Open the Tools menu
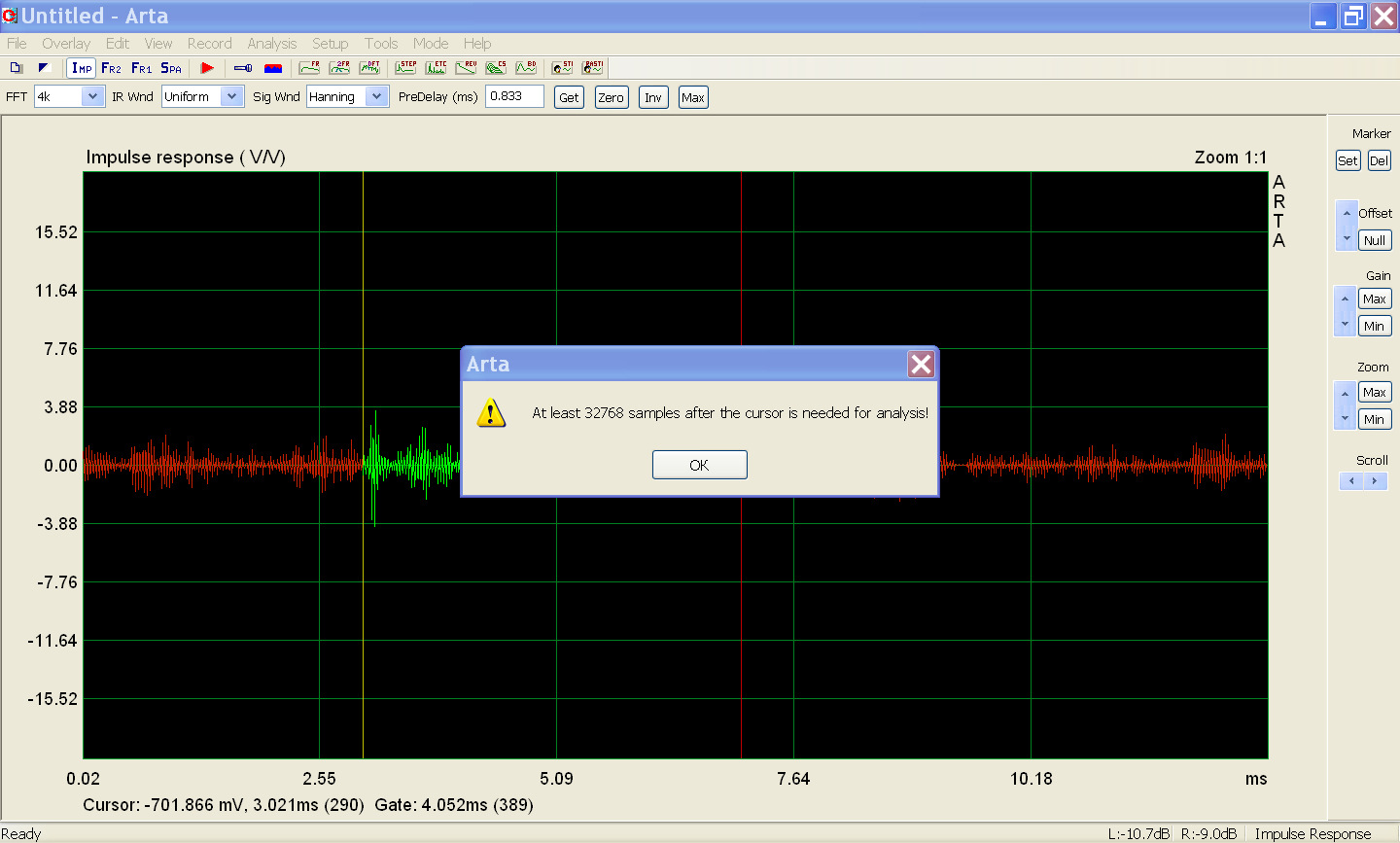Image resolution: width=1400 pixels, height=843 pixels. tap(381, 44)
